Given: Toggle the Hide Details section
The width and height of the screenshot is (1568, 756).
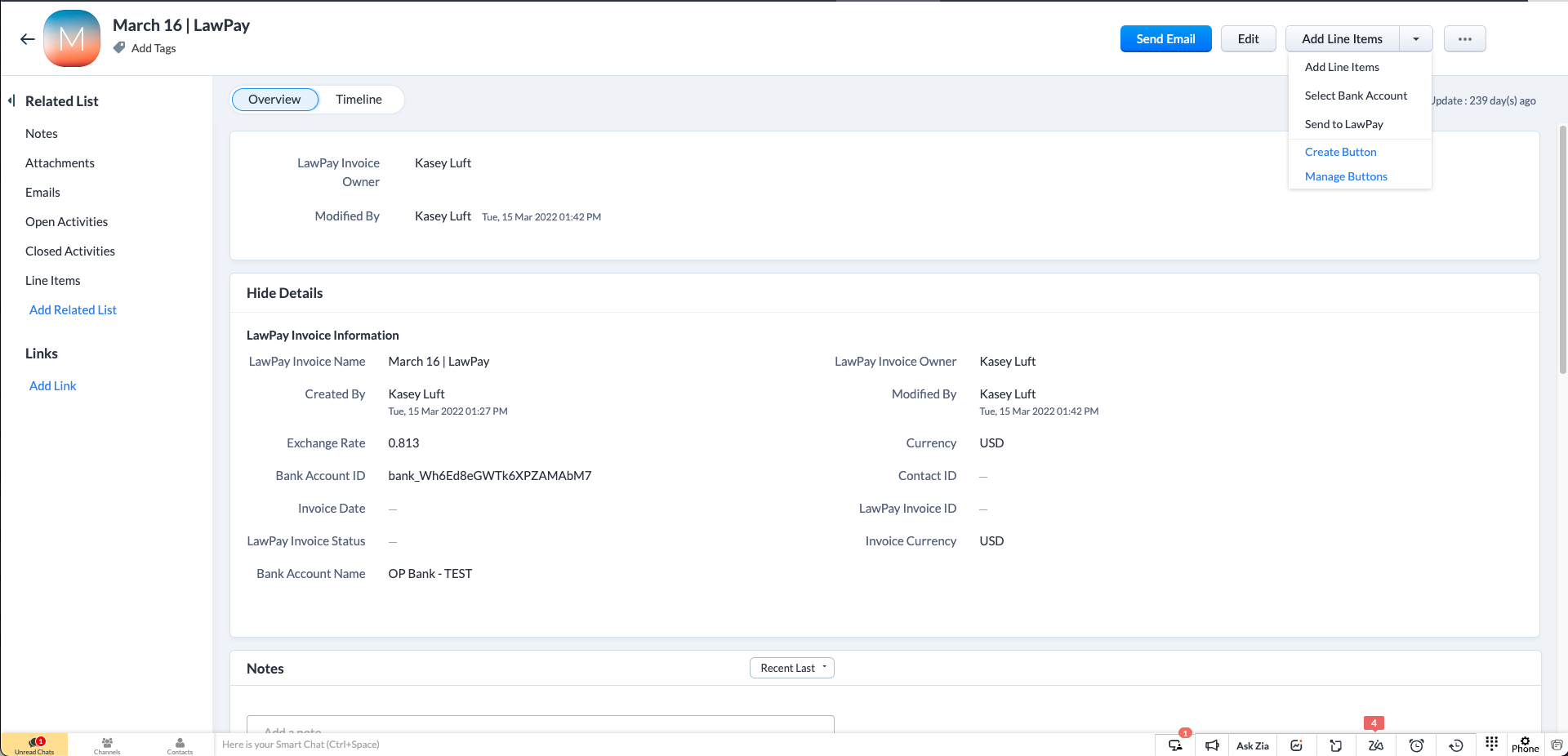Looking at the screenshot, I should (284, 293).
